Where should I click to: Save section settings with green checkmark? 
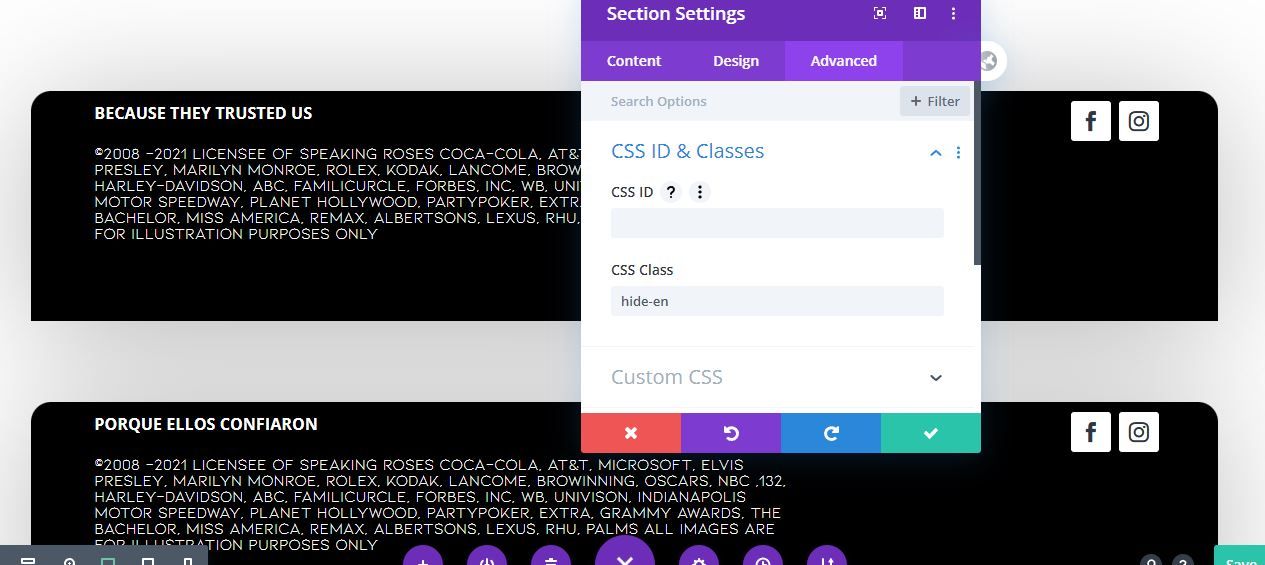(931, 433)
